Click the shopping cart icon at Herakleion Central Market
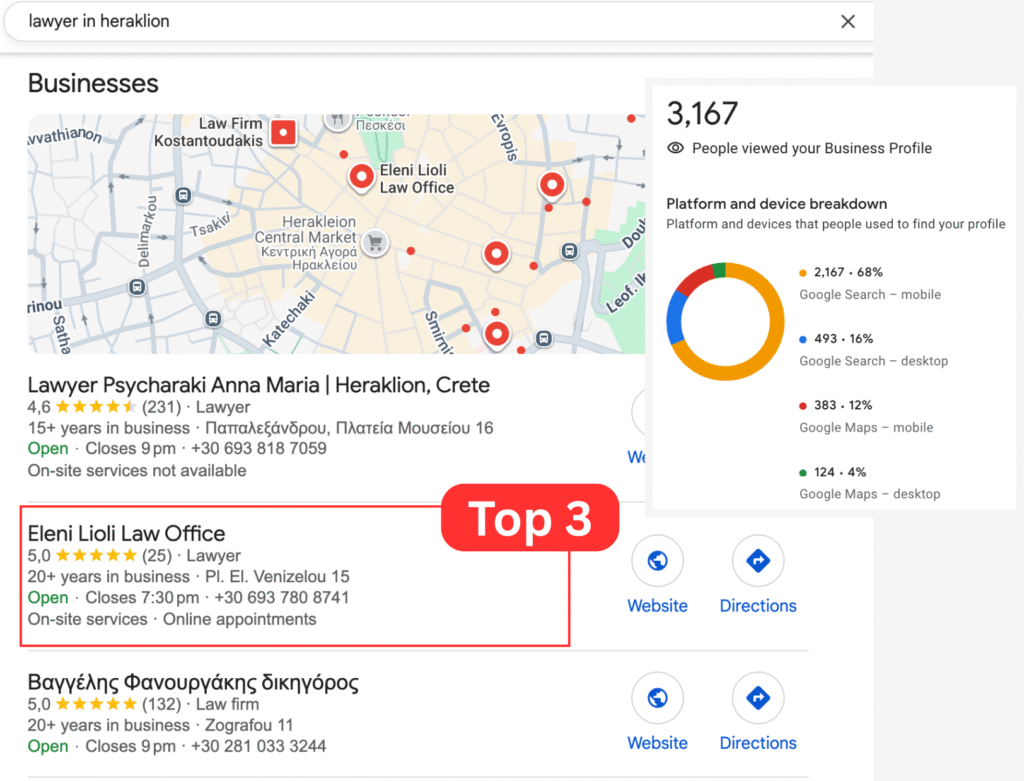Viewport: 1024px width, 781px height. [375, 241]
